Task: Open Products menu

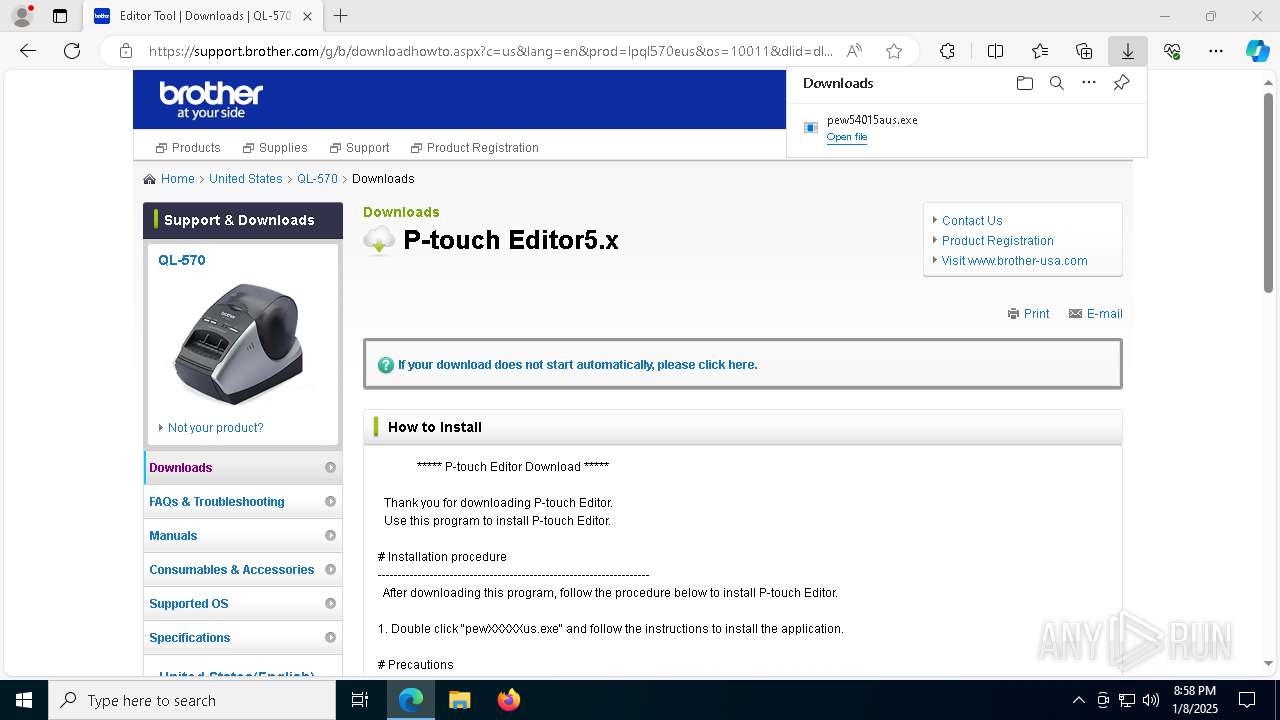Action: pyautogui.click(x=188, y=148)
